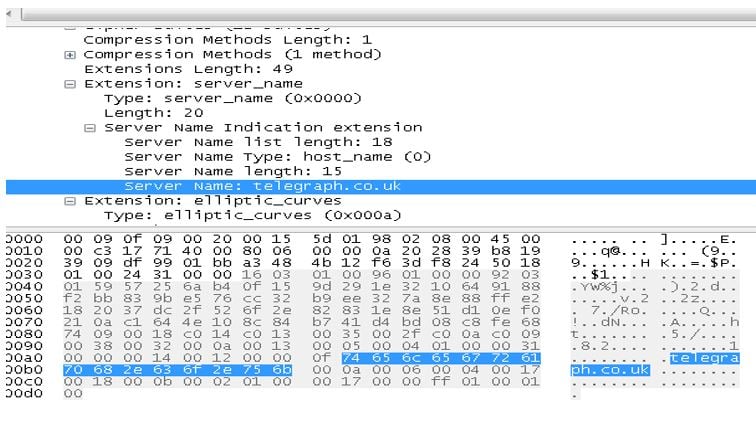Image resolution: width=756 pixels, height=433 pixels.
Task: Click hex offset 00d0 in bytes pane
Action: 24,393
